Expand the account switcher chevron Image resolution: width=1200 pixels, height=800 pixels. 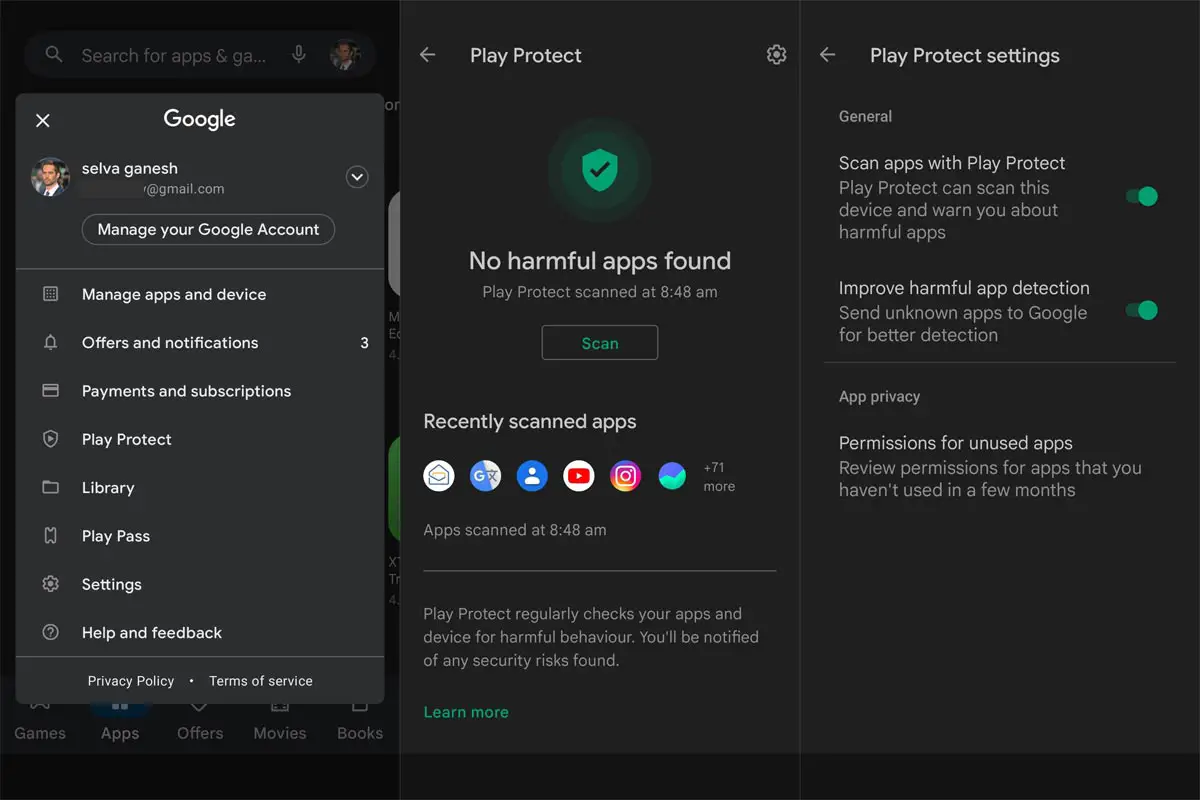(357, 178)
